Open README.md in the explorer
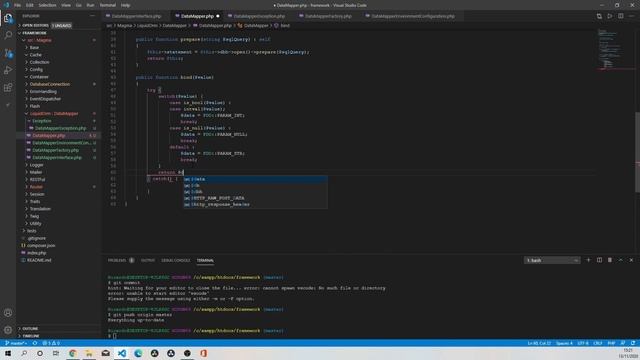This screenshot has height=360, width=640. (39, 260)
